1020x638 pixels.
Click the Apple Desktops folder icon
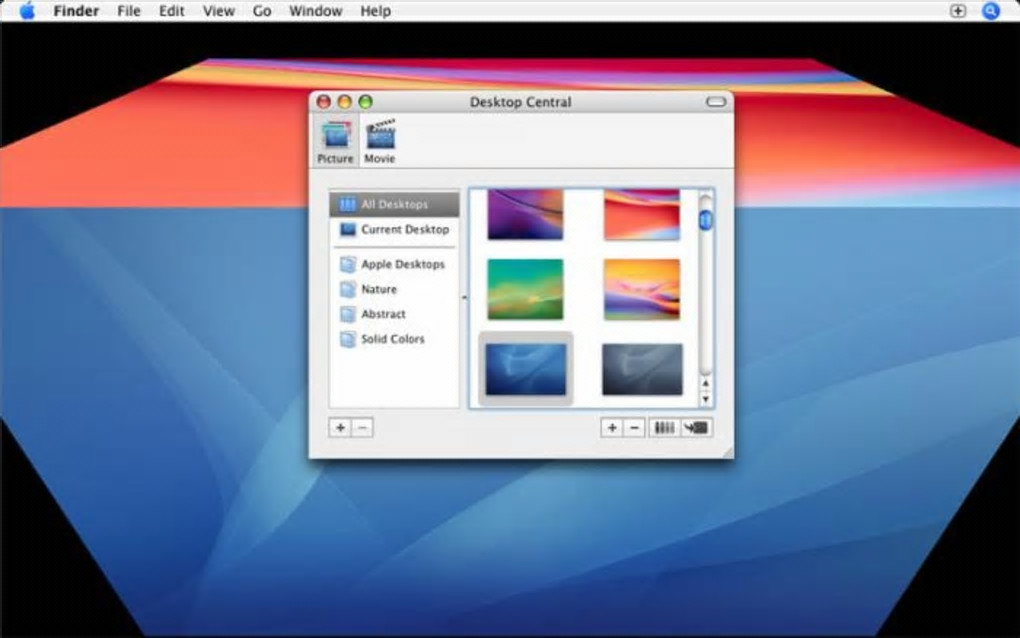tap(348, 264)
